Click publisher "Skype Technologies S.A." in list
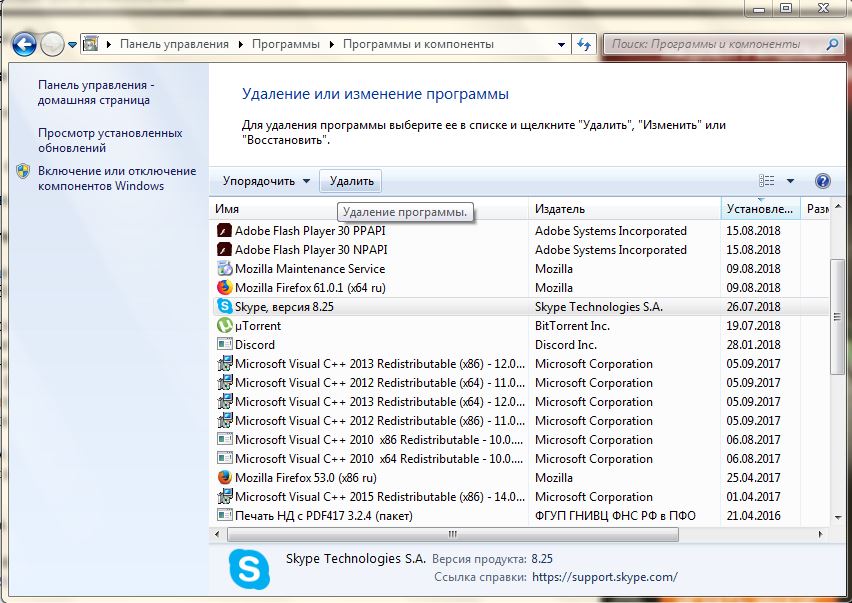 click(x=599, y=307)
